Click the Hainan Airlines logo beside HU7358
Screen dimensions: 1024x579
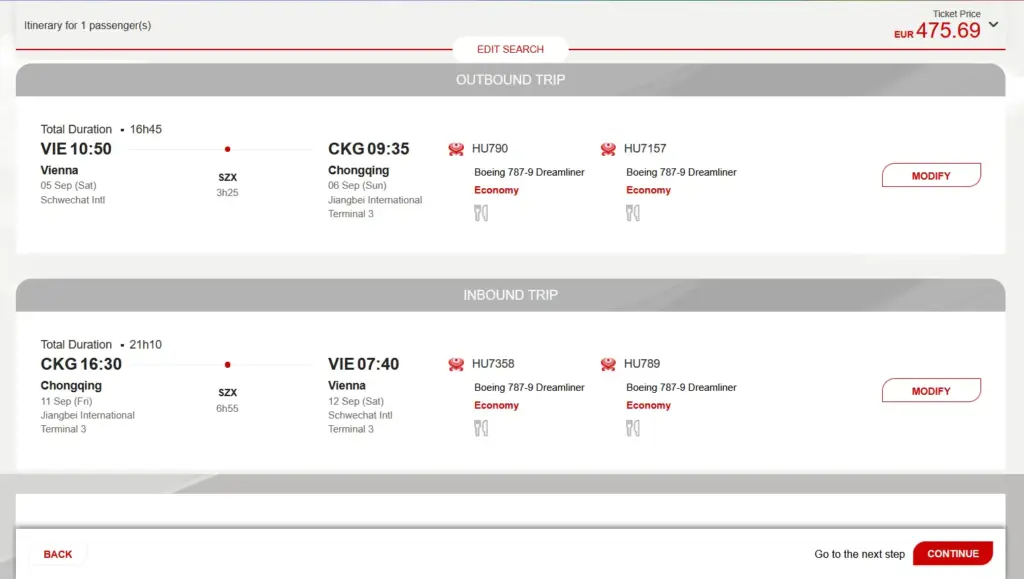click(456, 364)
